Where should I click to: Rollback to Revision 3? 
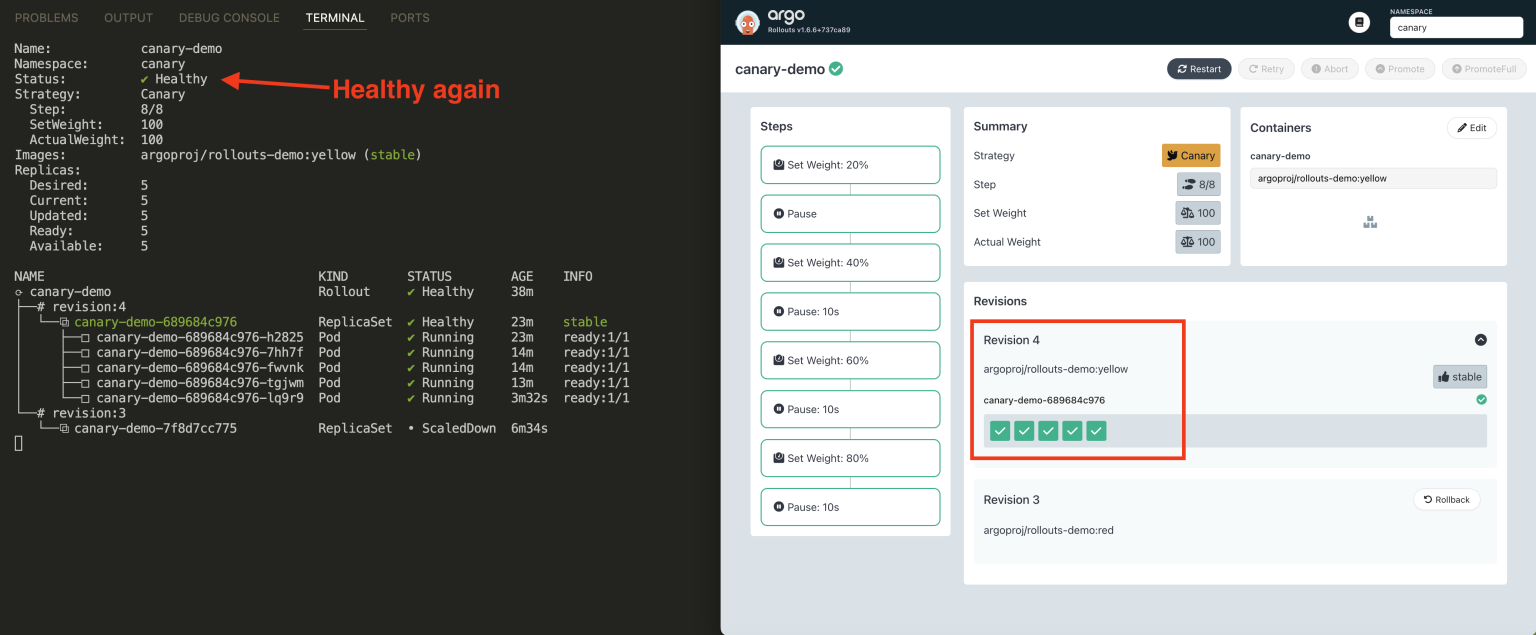pyautogui.click(x=1446, y=499)
